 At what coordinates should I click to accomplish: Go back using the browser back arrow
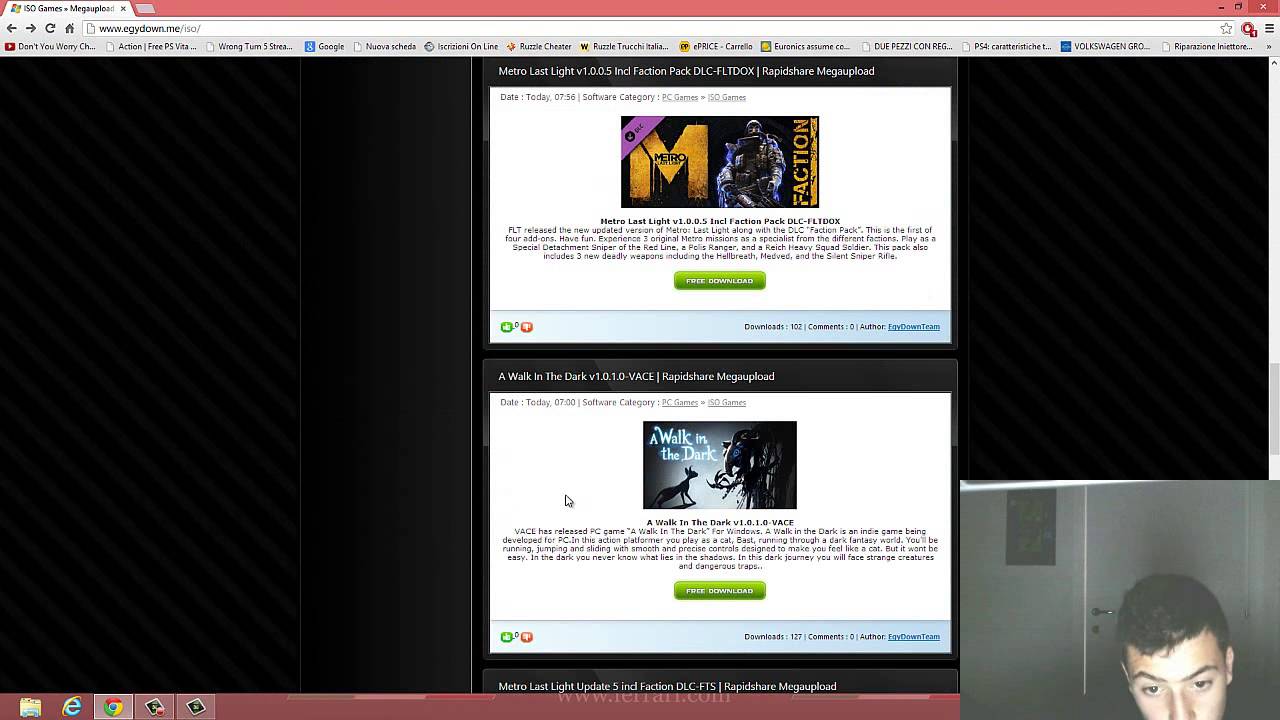tap(11, 28)
